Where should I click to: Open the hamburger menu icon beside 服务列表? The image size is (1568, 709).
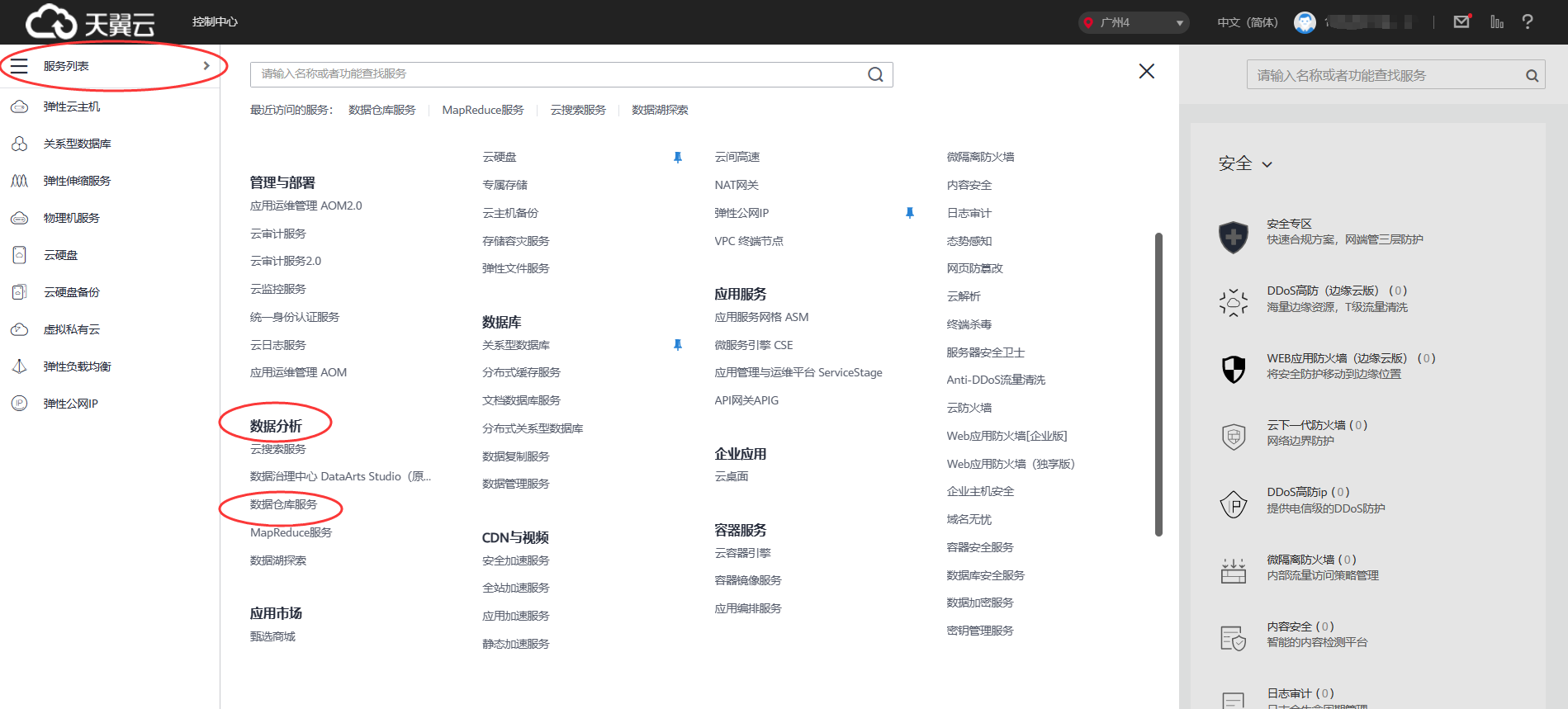(19, 66)
